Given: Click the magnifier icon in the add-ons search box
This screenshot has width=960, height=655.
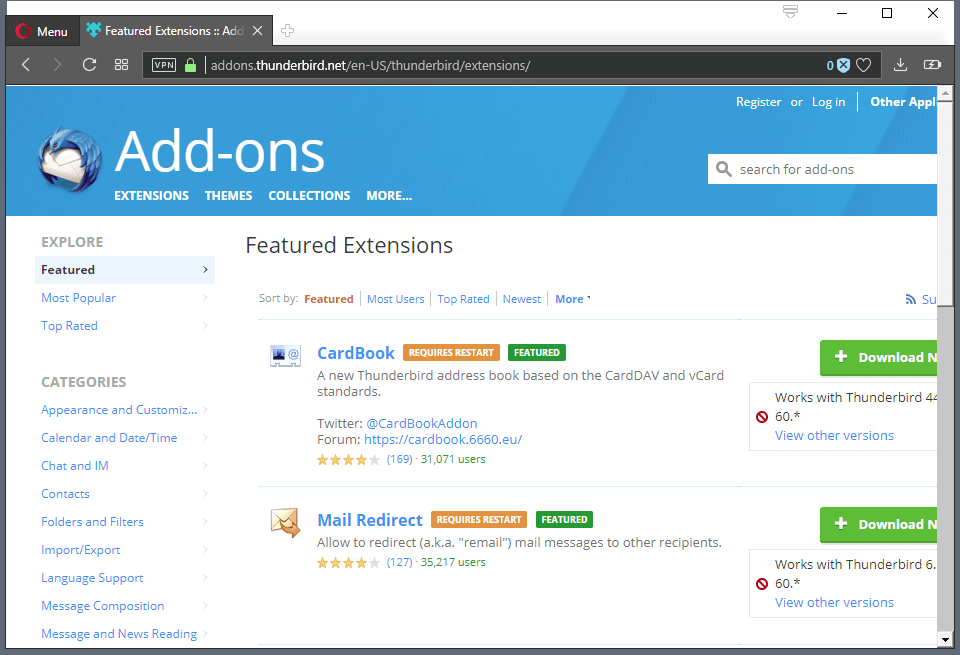Looking at the screenshot, I should pos(723,168).
